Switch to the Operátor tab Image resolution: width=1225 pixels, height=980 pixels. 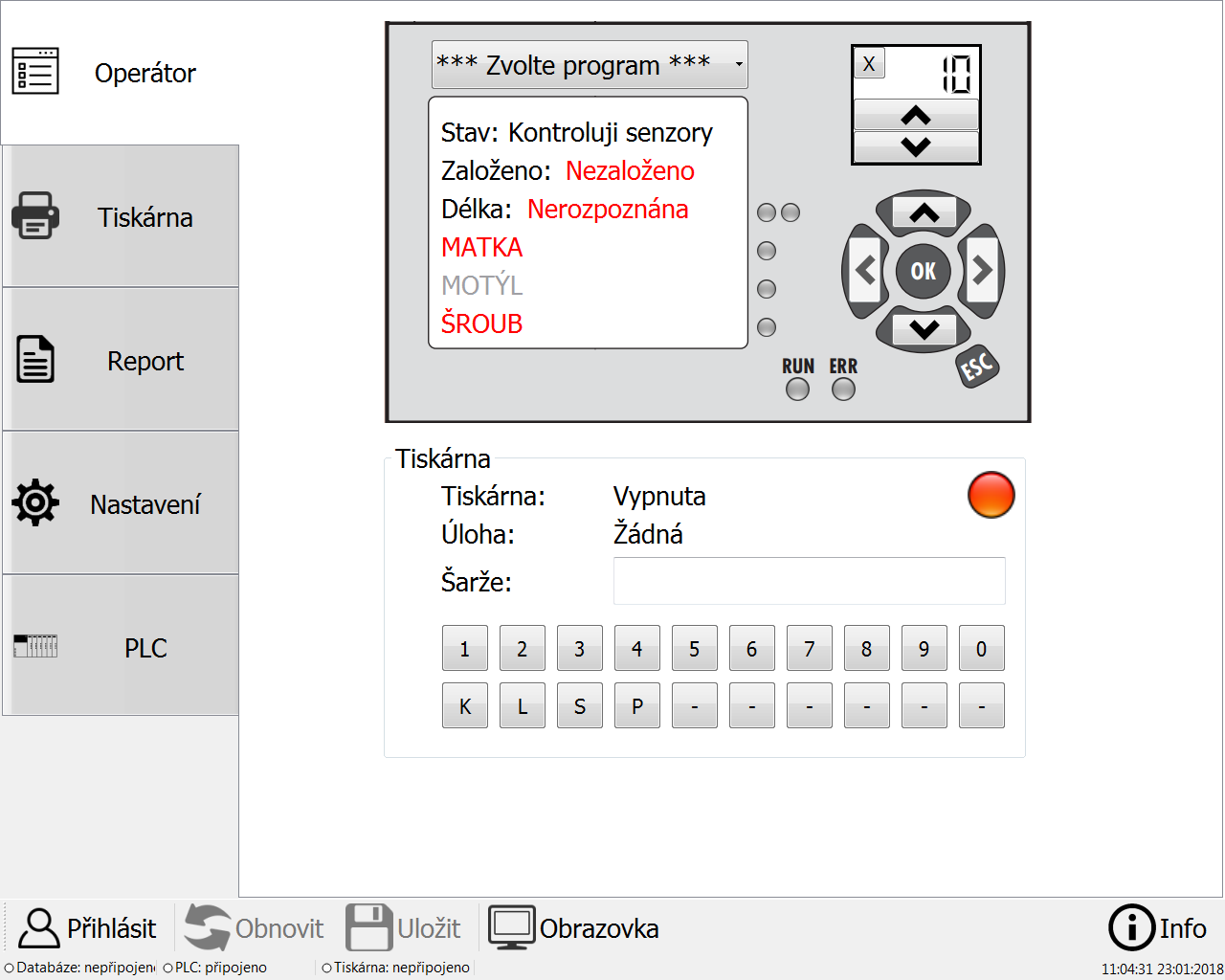120,73
